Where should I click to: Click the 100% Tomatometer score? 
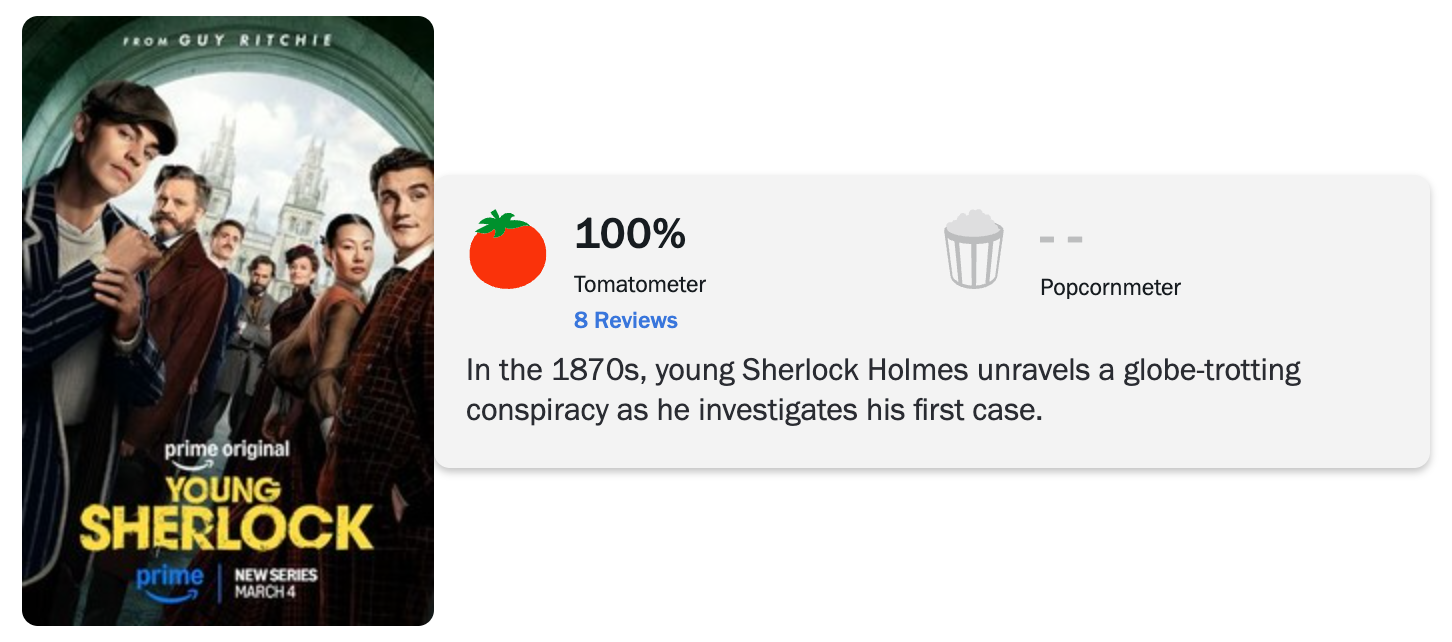tap(630, 234)
